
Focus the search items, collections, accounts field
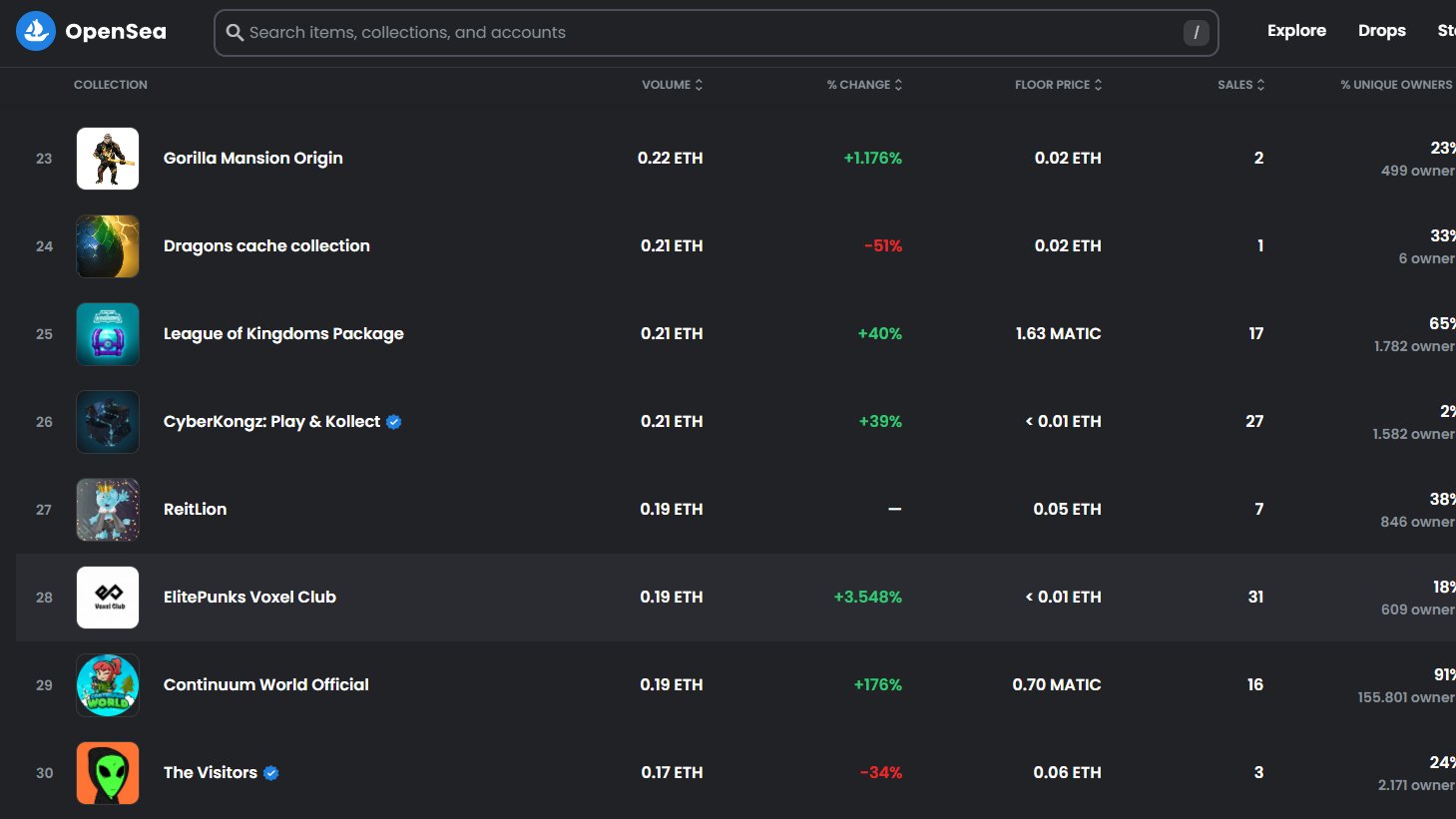click(717, 33)
